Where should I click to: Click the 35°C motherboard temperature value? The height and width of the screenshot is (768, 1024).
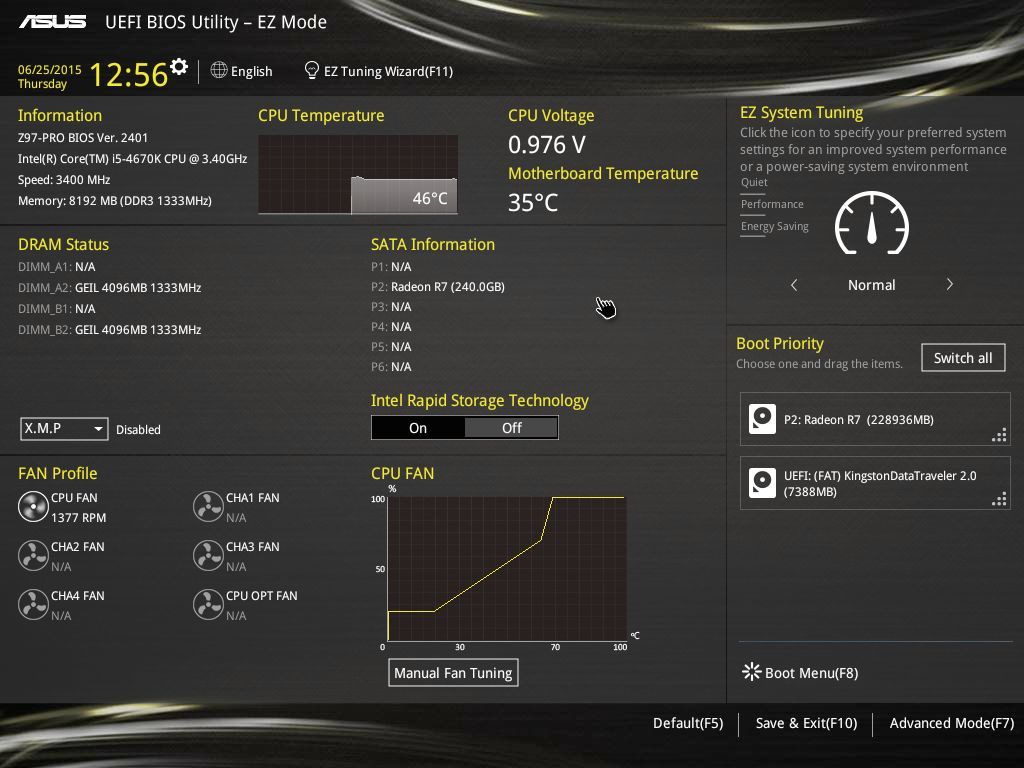[x=533, y=202]
